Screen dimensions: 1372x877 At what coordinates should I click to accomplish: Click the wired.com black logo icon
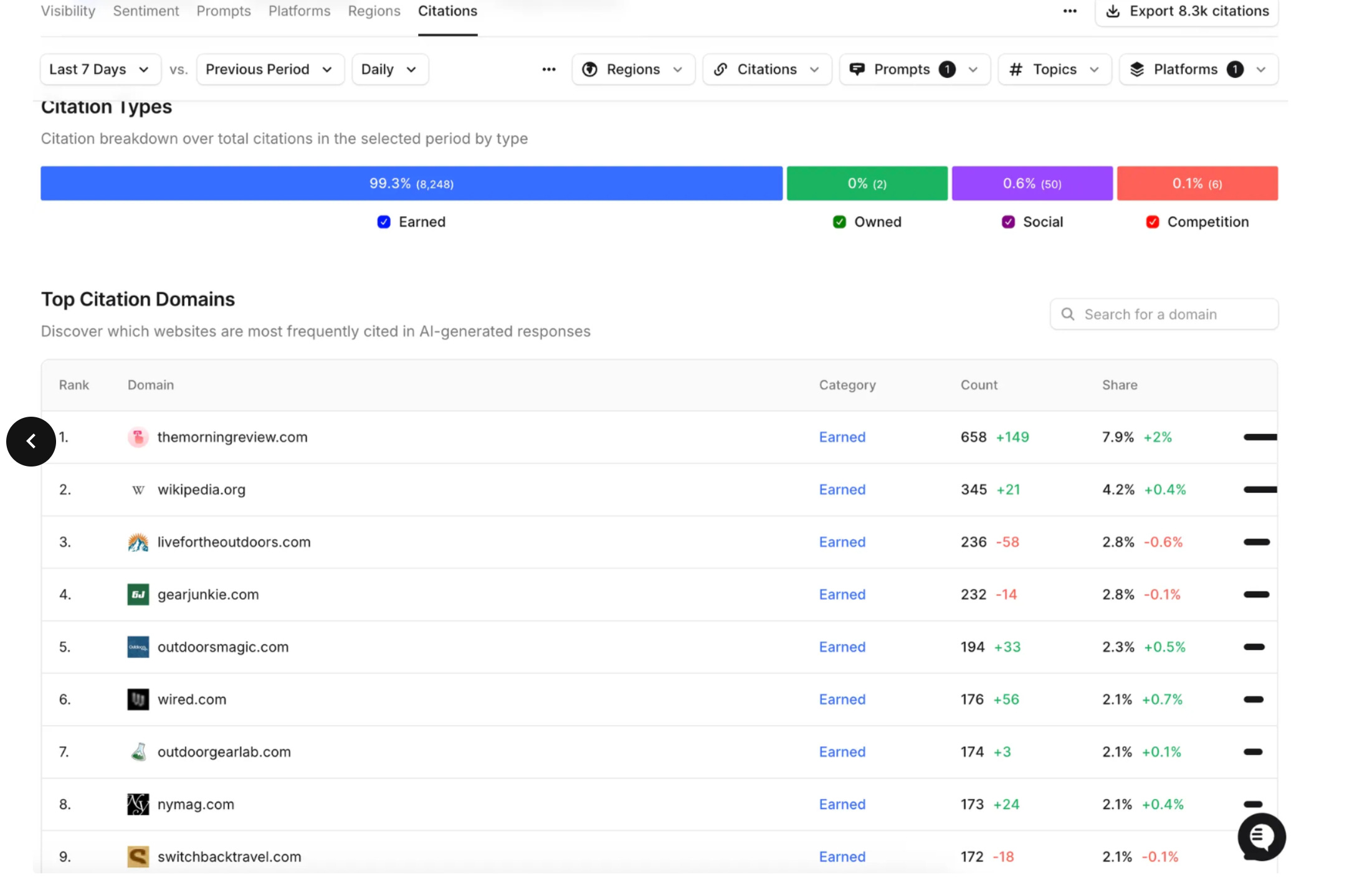(138, 699)
